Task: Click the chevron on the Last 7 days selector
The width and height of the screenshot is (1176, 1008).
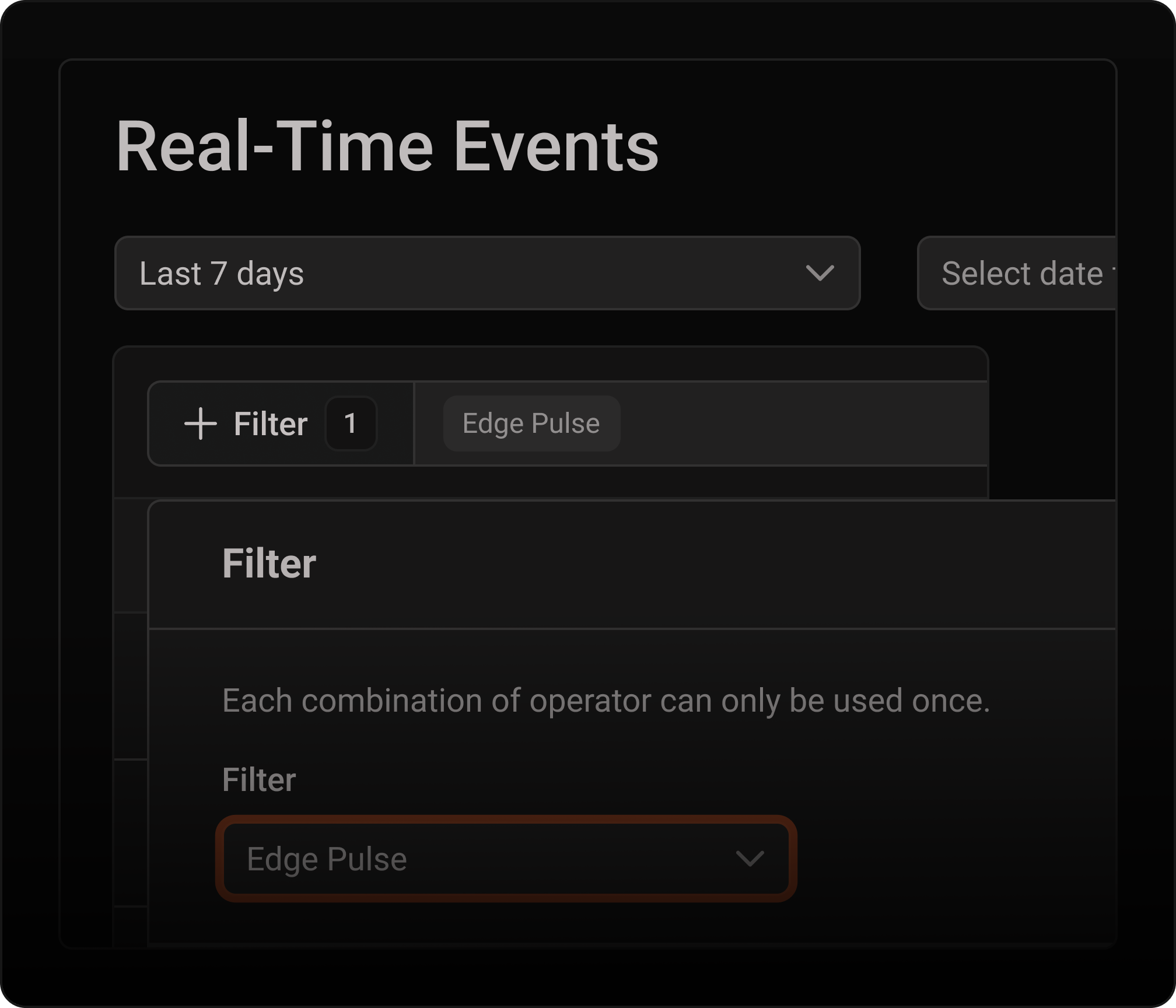Action: [x=819, y=273]
